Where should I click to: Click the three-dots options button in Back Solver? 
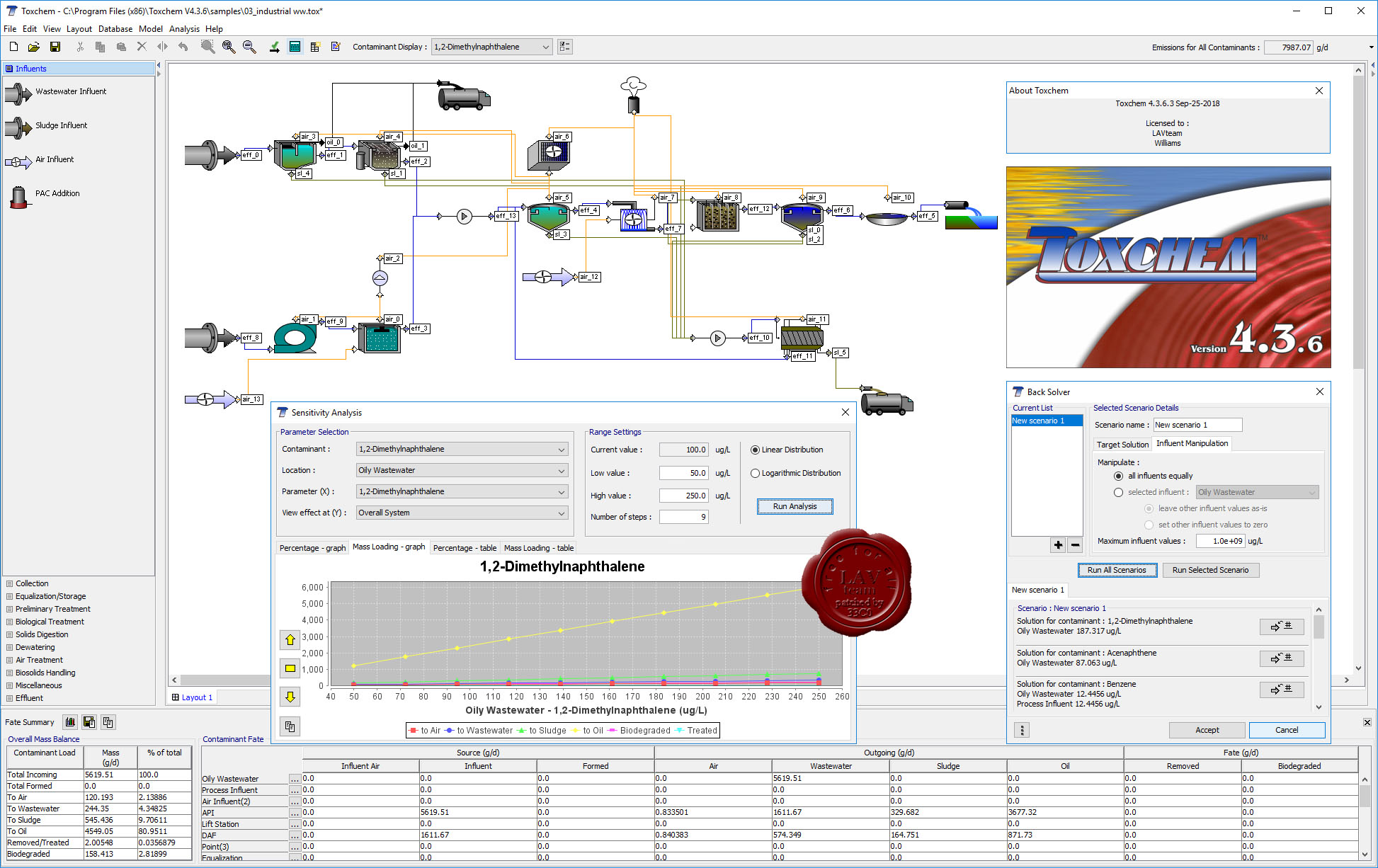tap(1022, 730)
